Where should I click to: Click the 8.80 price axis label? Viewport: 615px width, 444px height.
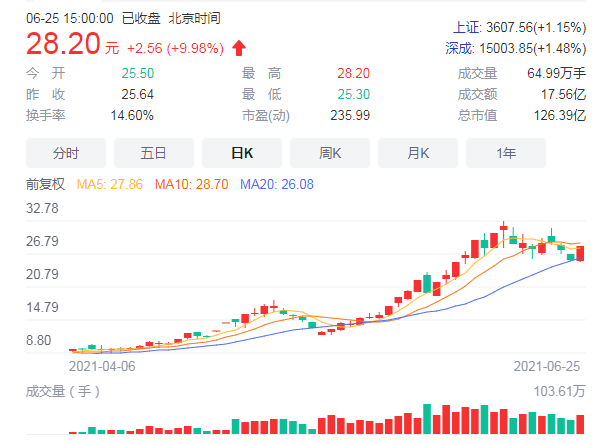pyautogui.click(x=38, y=340)
